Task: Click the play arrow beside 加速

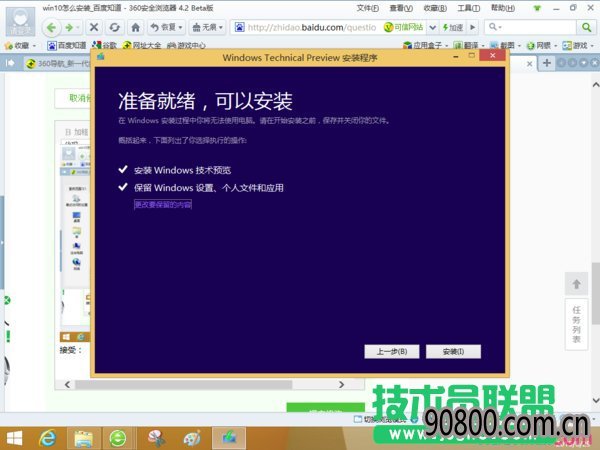Action: coord(473,27)
